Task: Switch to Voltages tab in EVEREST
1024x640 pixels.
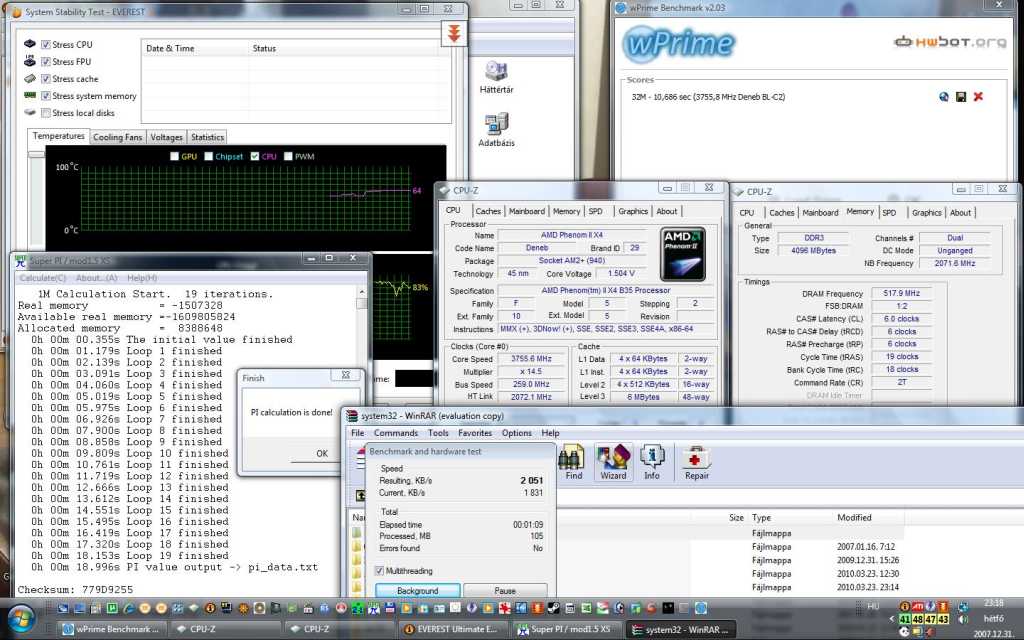Action: (167, 137)
